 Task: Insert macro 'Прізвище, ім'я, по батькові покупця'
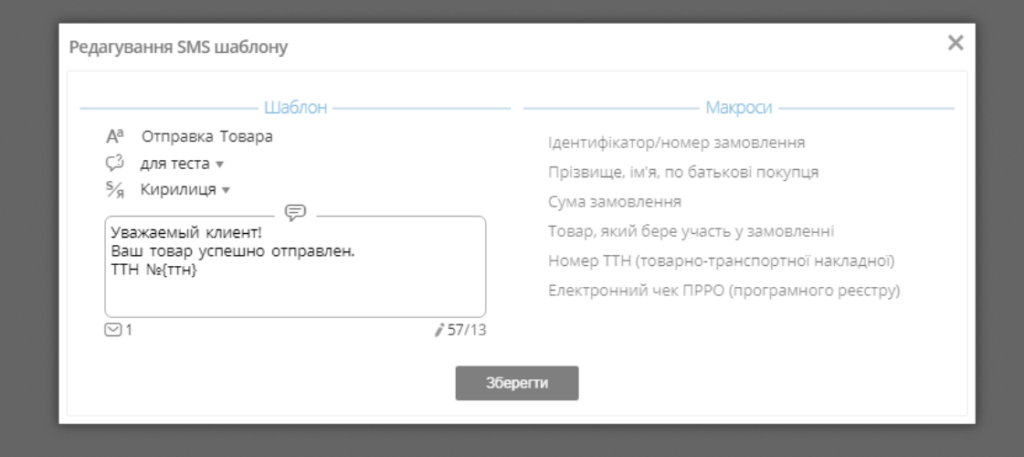683,172
